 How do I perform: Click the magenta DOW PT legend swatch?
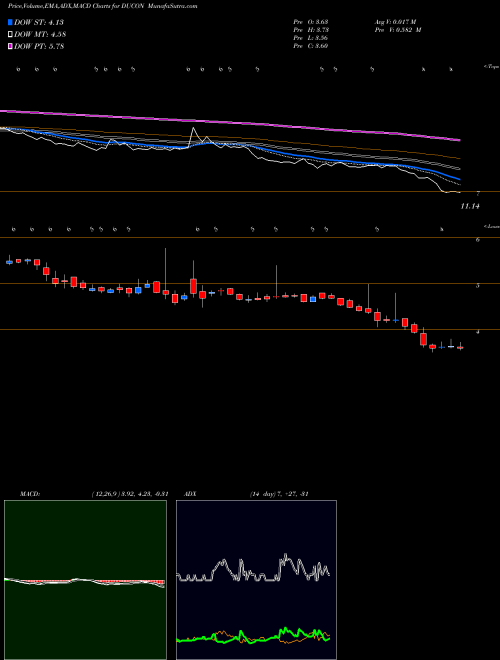[x=11, y=46]
